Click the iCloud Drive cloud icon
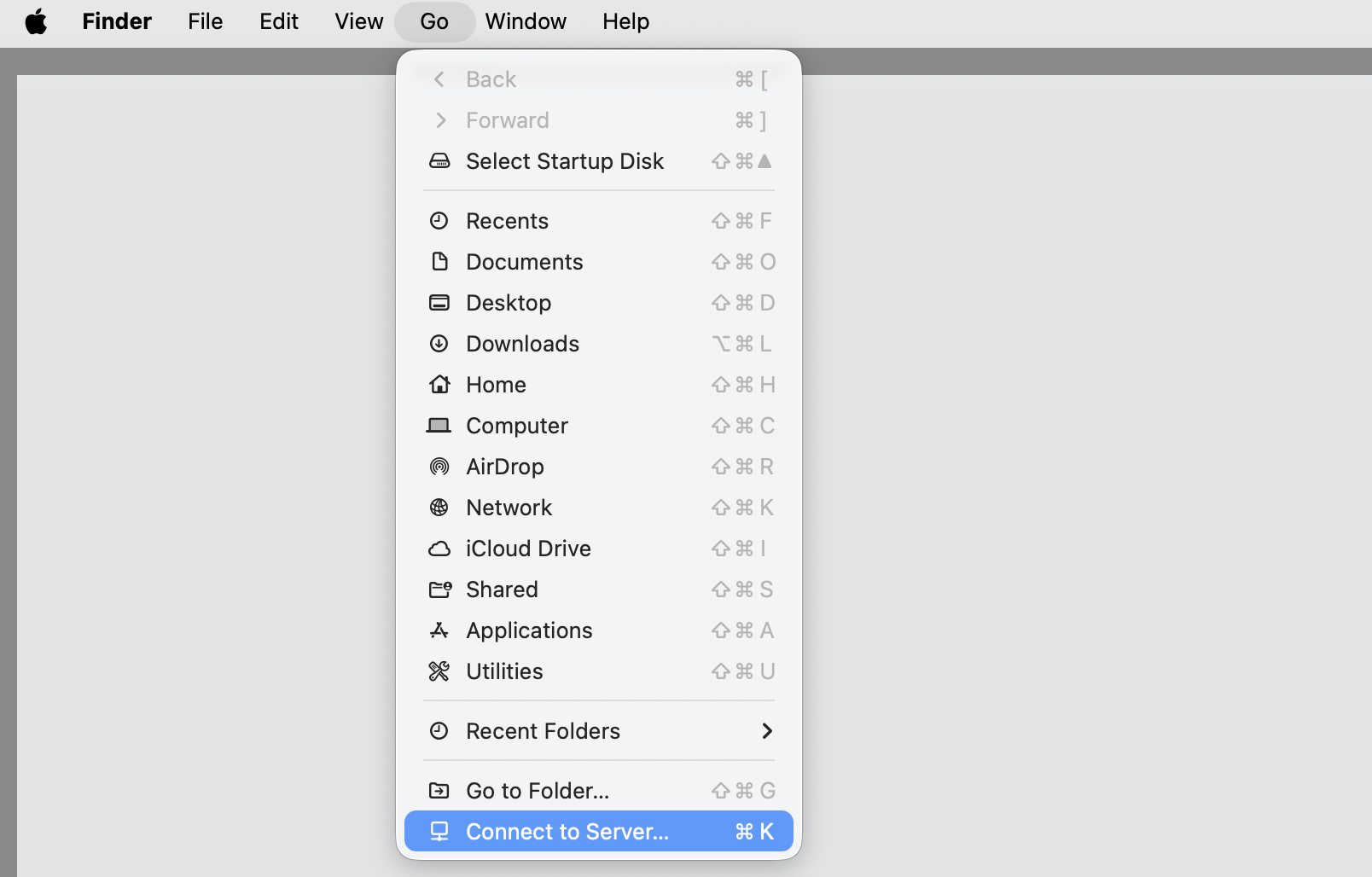Screen dimensions: 1372x877 (439, 549)
